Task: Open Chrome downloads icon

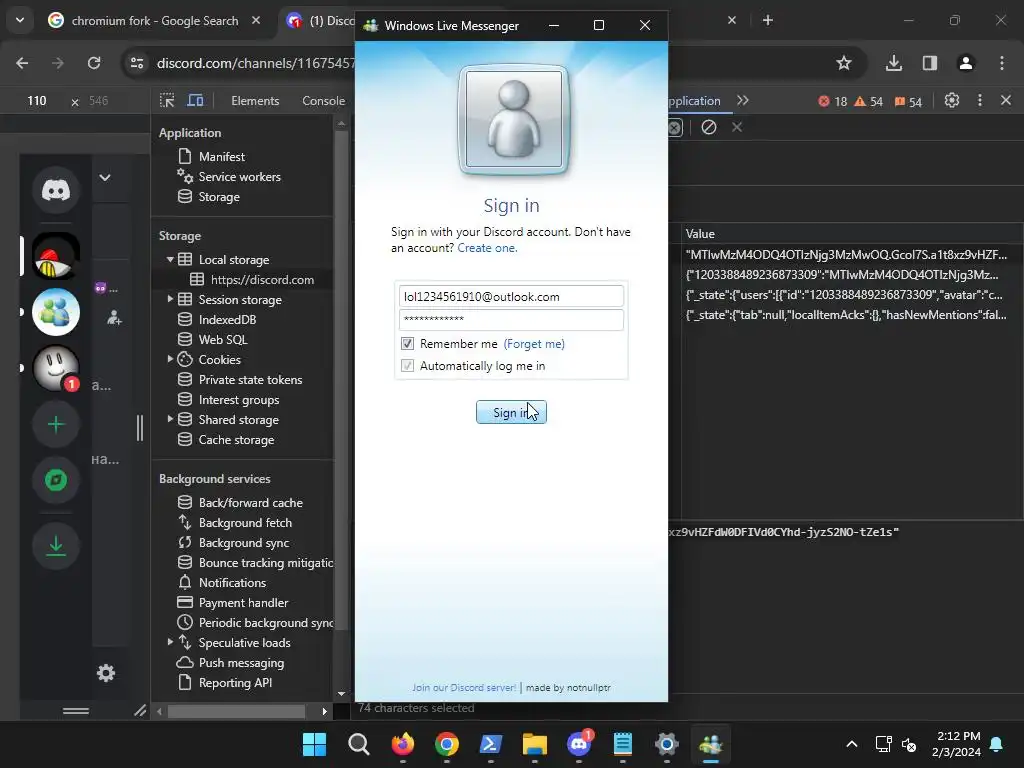Action: [x=893, y=63]
